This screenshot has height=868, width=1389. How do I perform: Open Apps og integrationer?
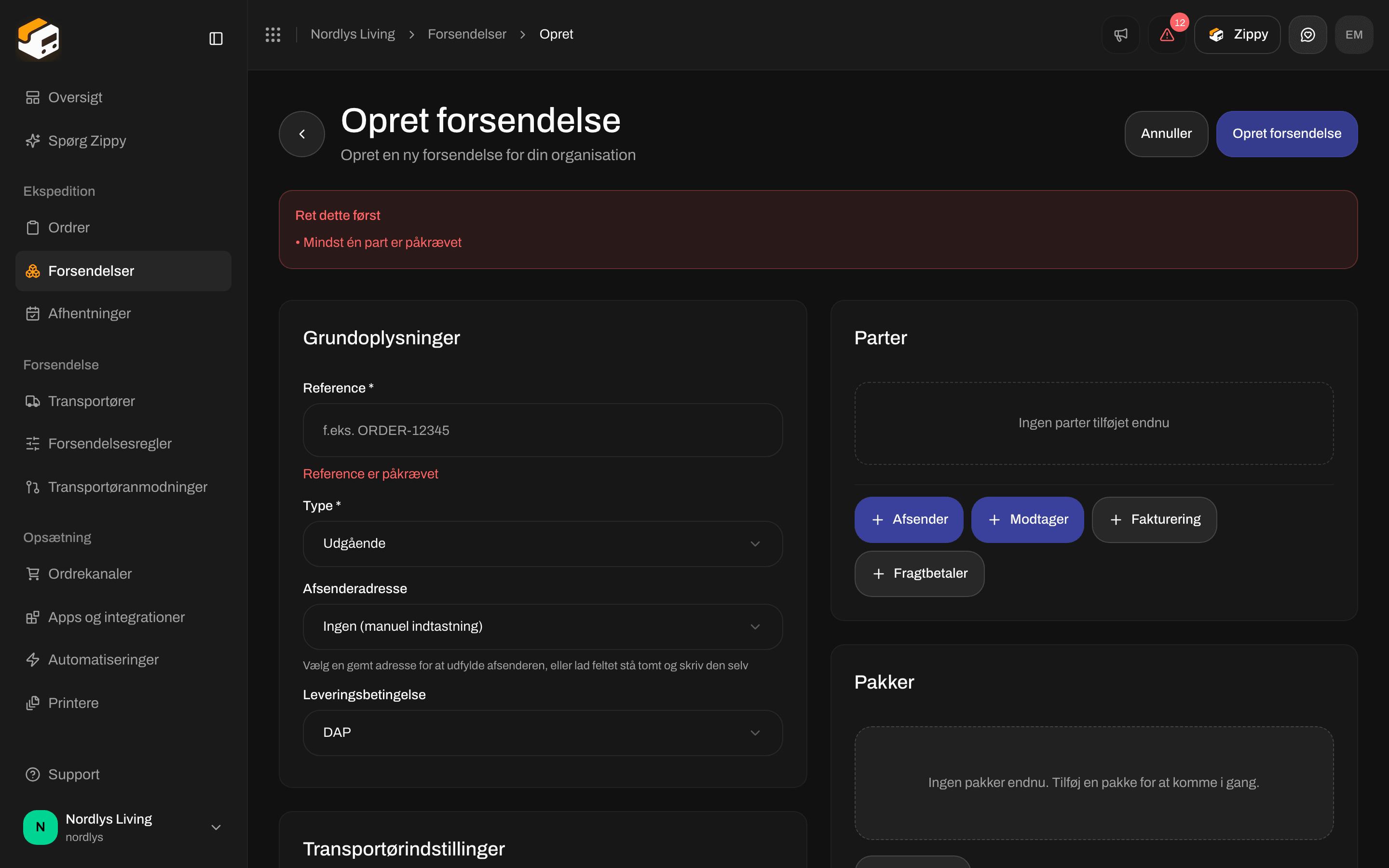coord(123,617)
